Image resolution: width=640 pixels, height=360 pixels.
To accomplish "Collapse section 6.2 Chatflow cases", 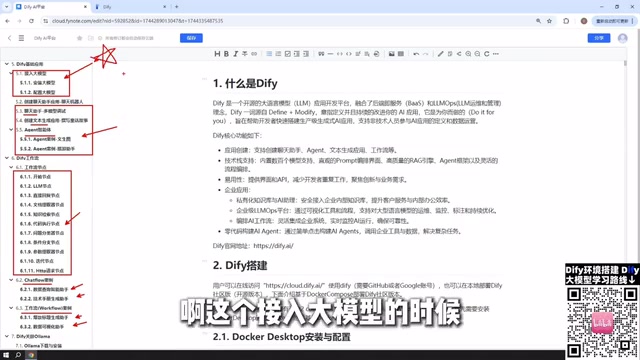I will click(11, 280).
